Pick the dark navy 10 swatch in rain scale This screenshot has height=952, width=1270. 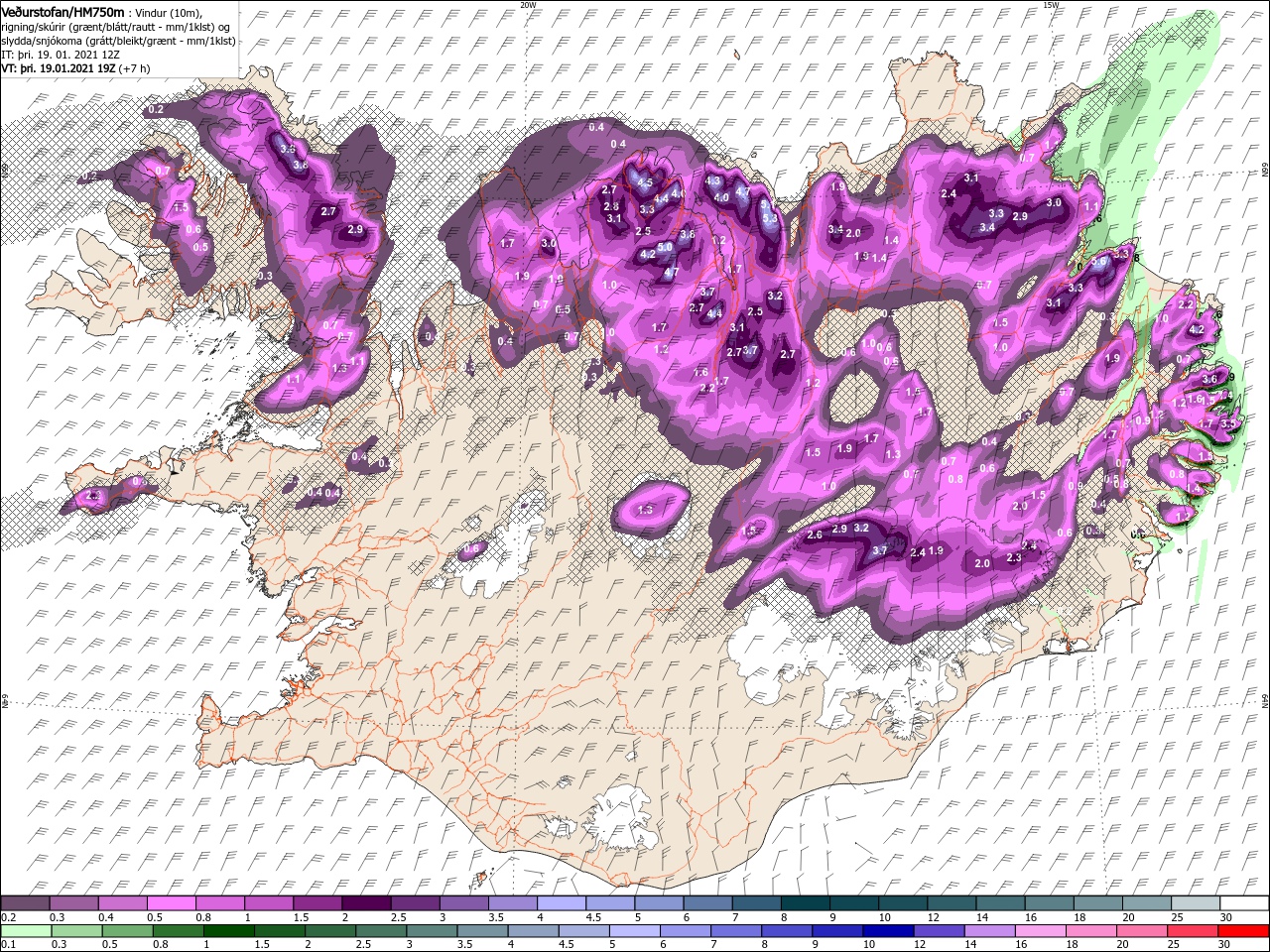[889, 931]
